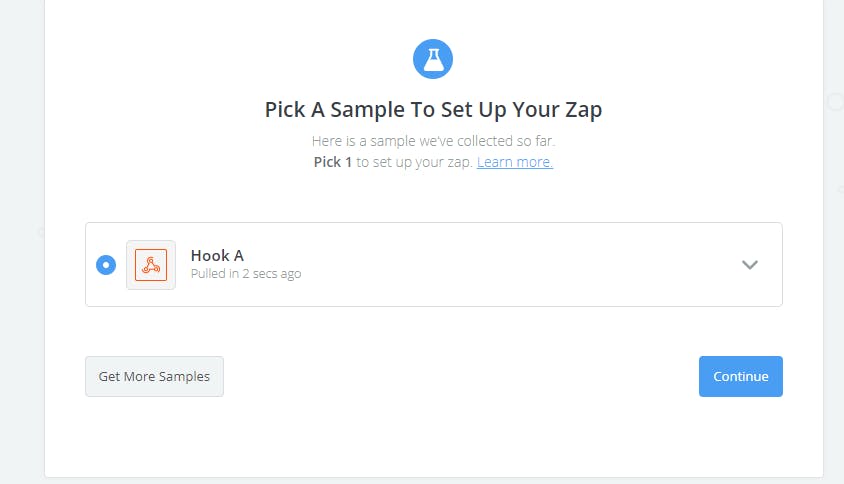Screen dimensions: 844x484
Task: Click the 'to set up your zap' text
Action: pos(414,162)
